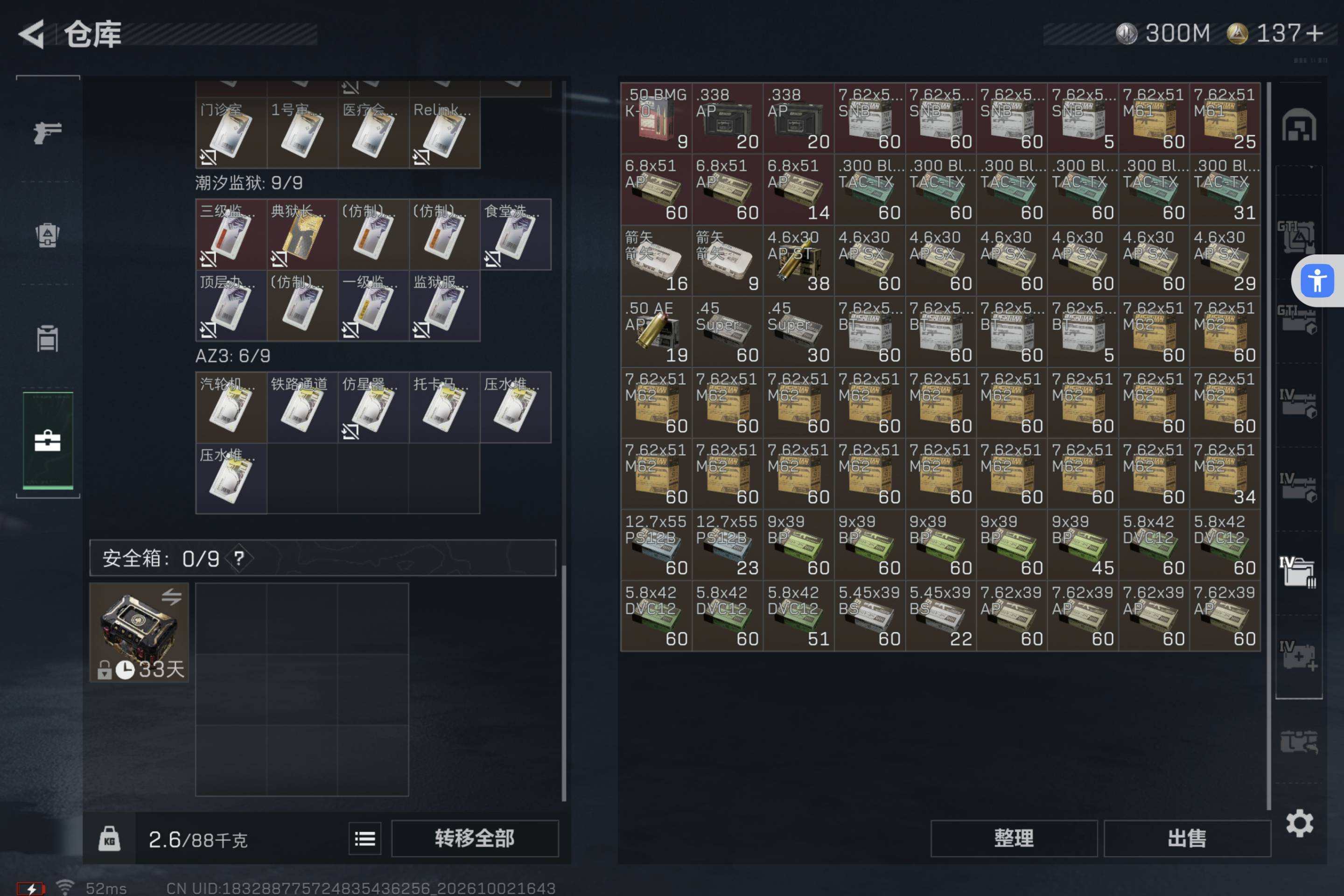Click the left panel vertical scrollbar
1344x896 pixels.
click(x=563, y=683)
